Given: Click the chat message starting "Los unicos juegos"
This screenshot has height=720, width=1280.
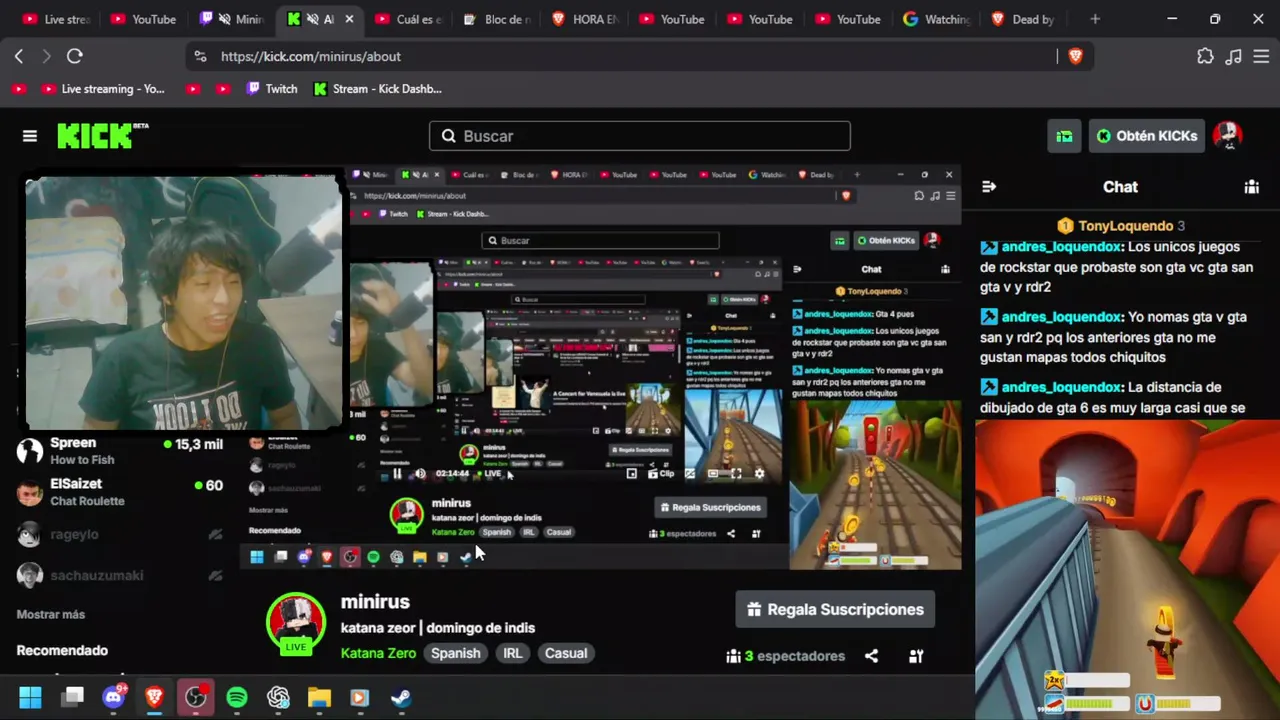Looking at the screenshot, I should click(x=1116, y=267).
